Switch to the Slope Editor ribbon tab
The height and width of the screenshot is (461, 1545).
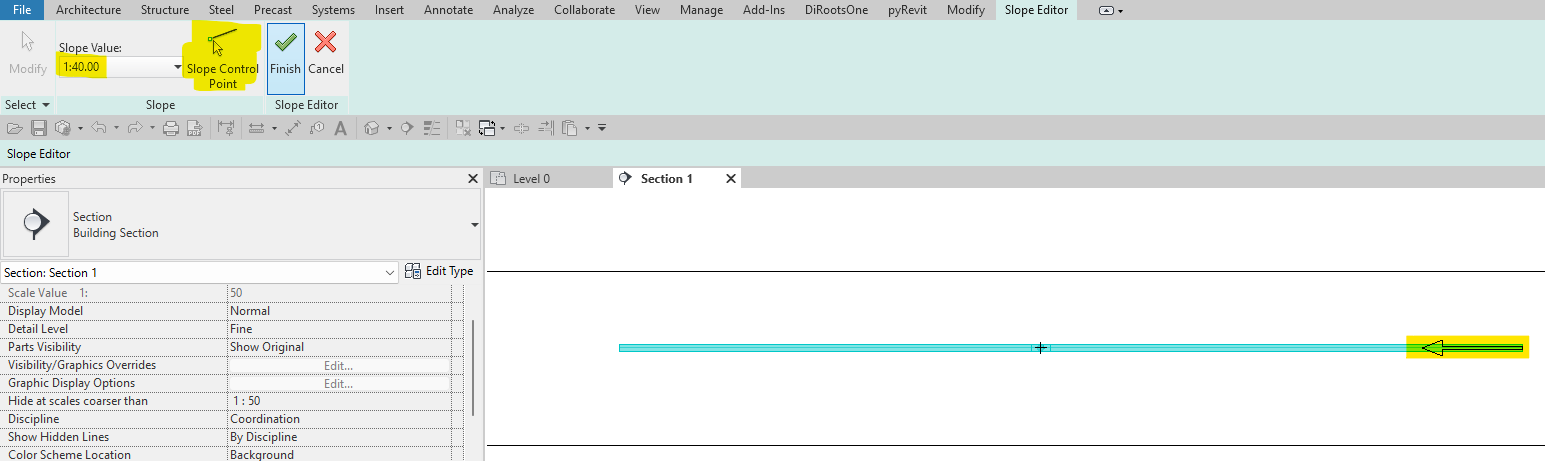[1036, 10]
